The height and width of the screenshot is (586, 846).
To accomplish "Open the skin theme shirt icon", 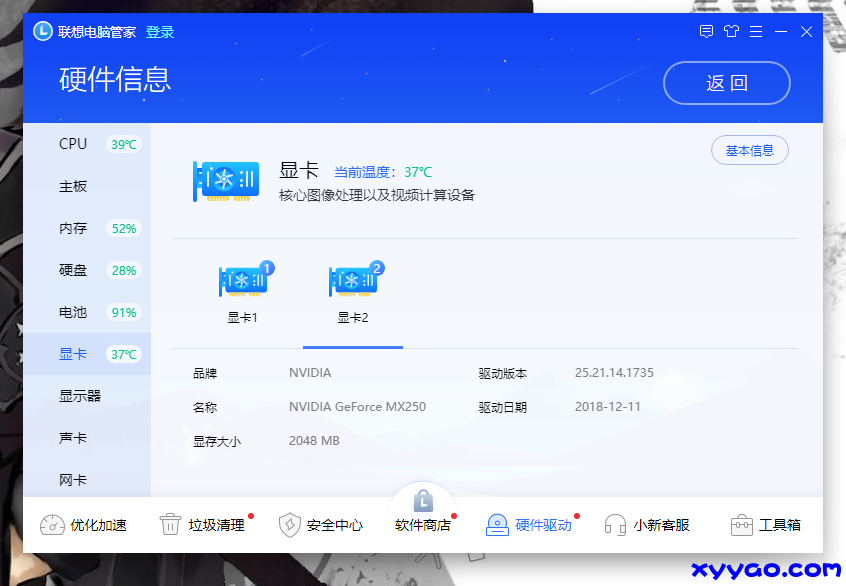I will point(731,31).
